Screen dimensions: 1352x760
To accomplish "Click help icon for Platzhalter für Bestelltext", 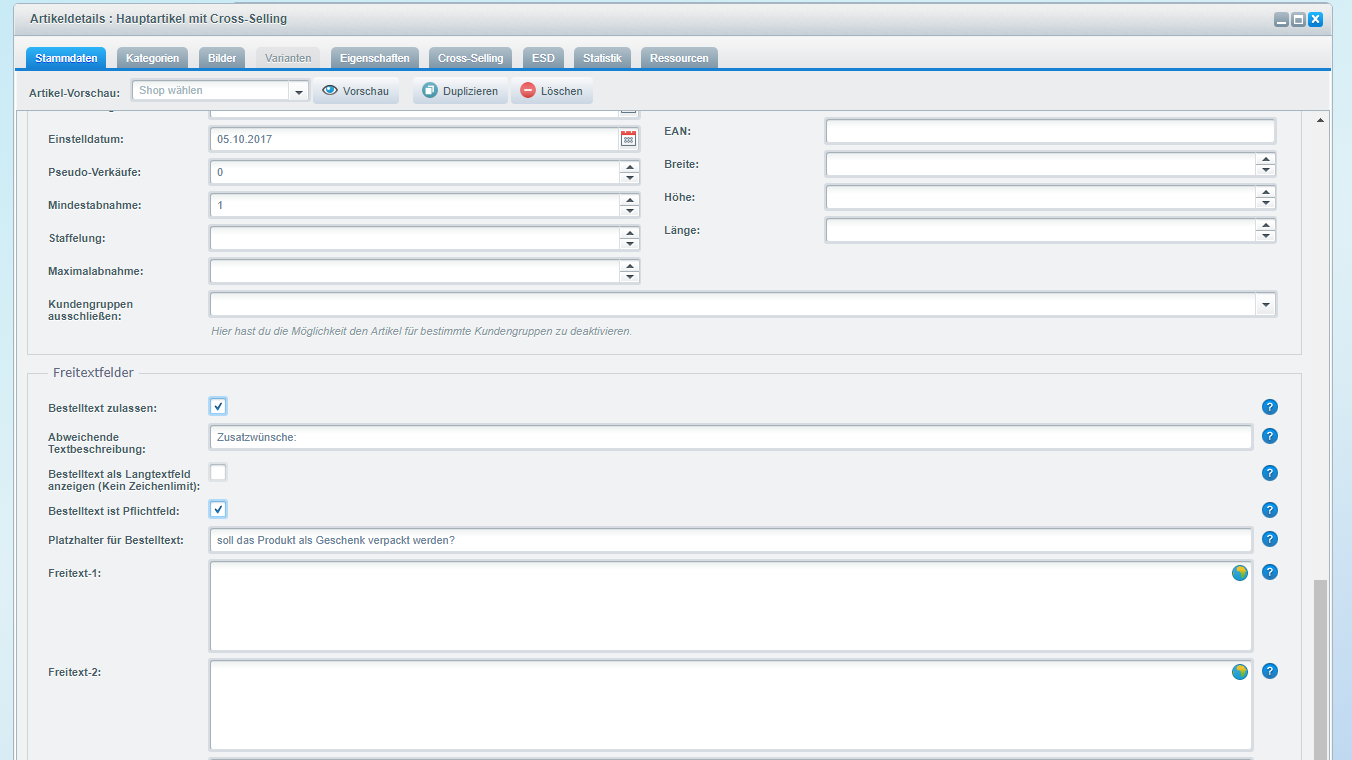I will coord(1270,539).
